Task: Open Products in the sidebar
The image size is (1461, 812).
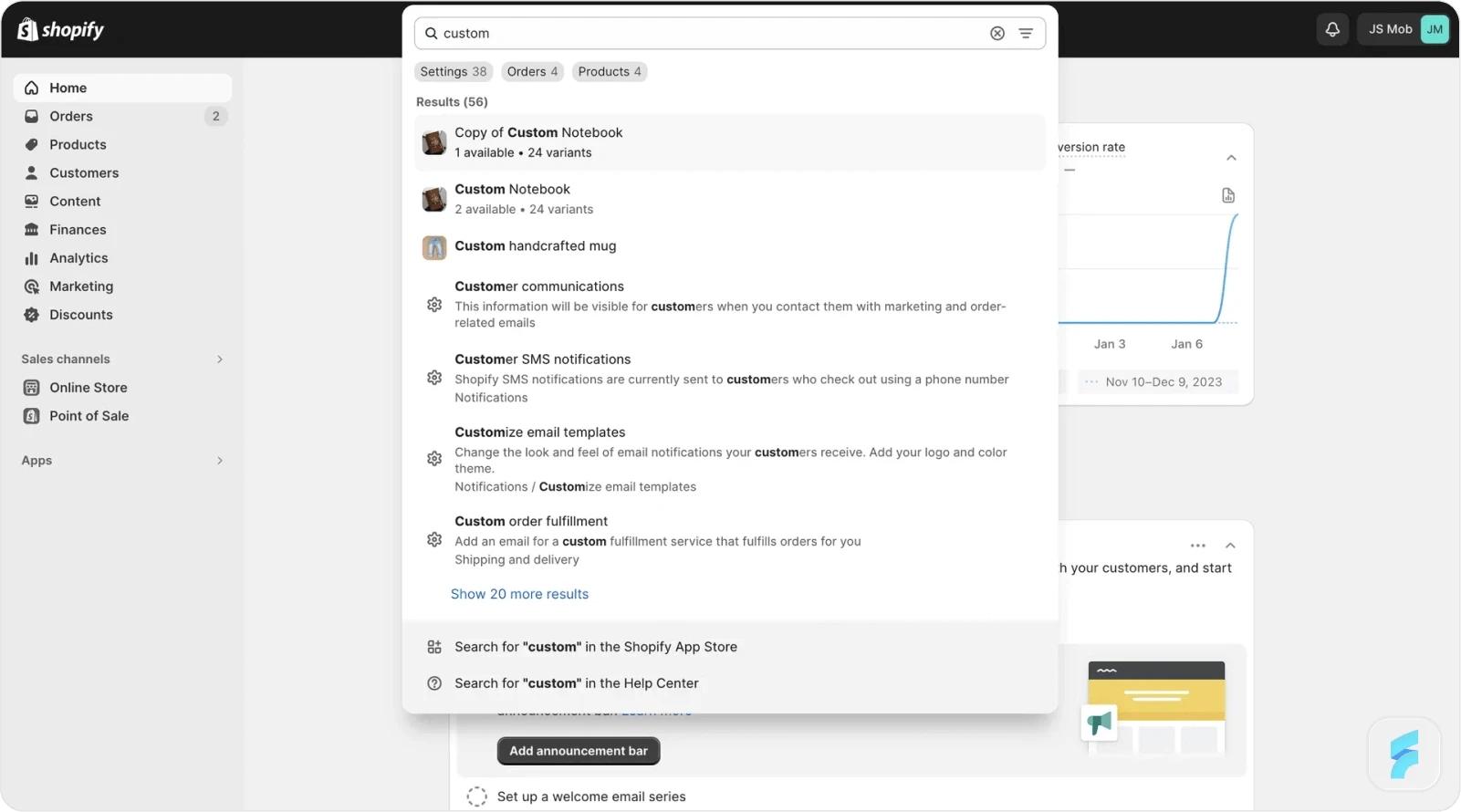Action: tap(122, 144)
